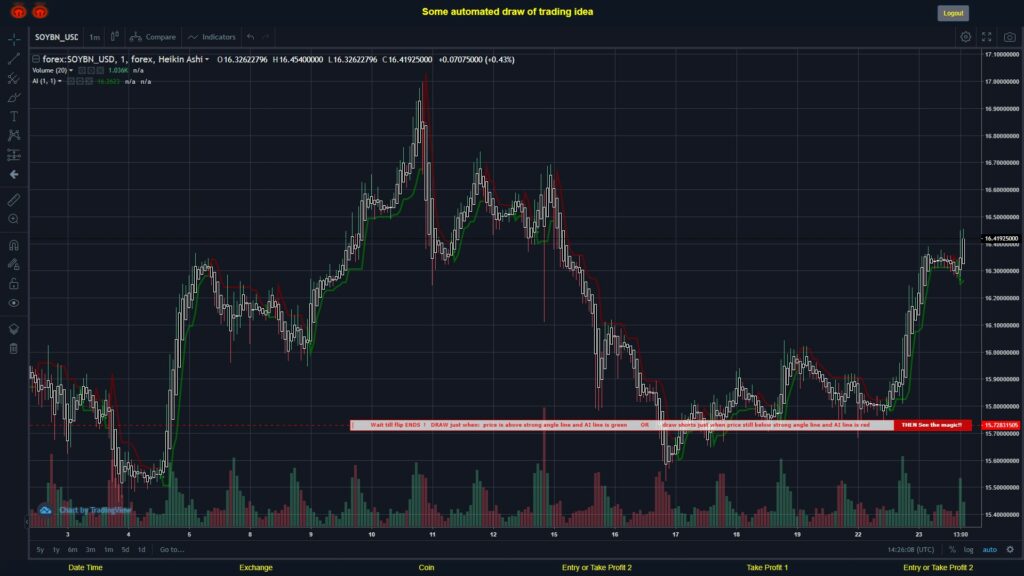The width and height of the screenshot is (1024, 576).
Task: Hide all drawings with eye icon
Action: pyautogui.click(x=14, y=303)
